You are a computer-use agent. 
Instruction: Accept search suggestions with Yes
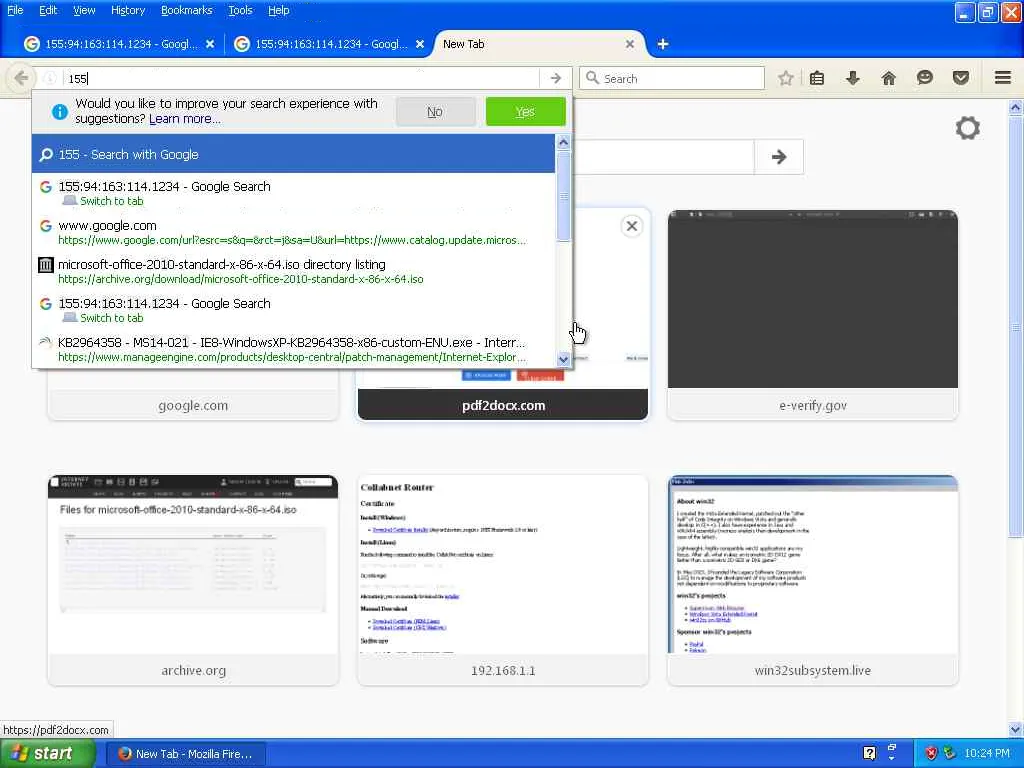525,112
